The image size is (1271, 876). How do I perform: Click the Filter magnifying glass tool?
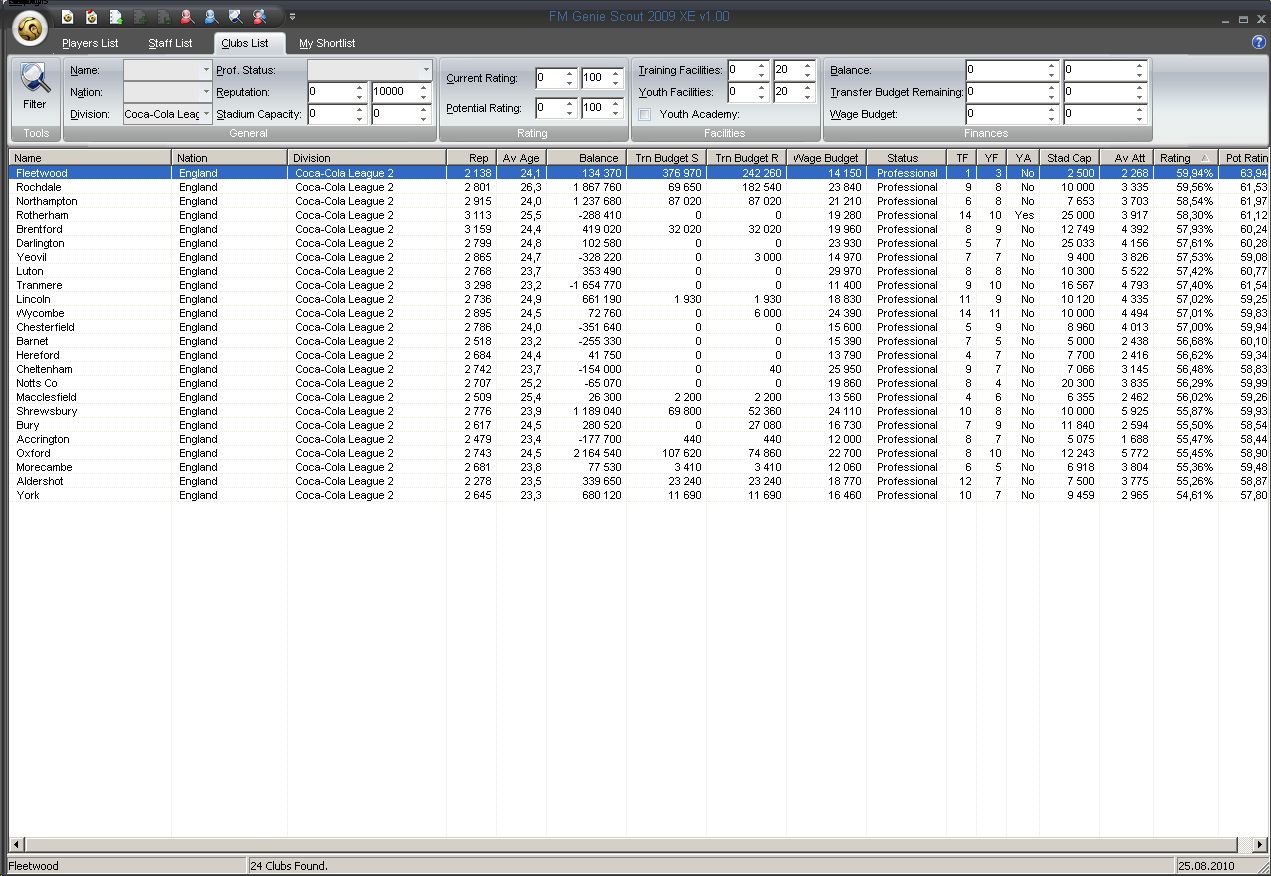click(x=35, y=84)
